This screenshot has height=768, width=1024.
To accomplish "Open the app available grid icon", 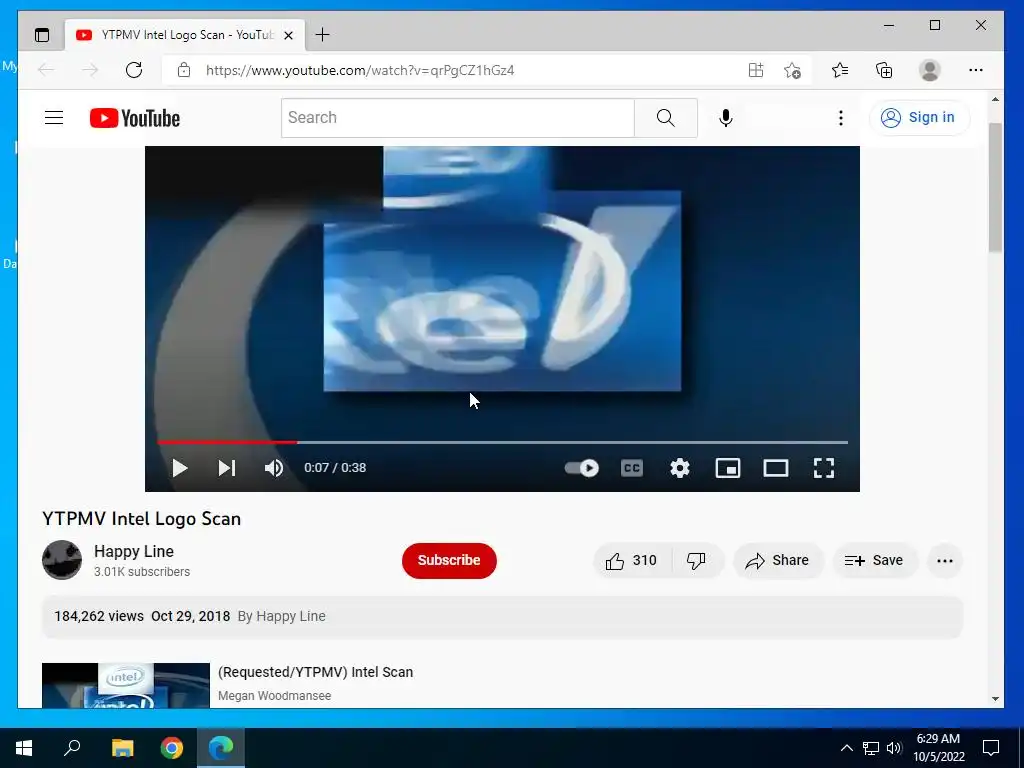I will pos(756,70).
